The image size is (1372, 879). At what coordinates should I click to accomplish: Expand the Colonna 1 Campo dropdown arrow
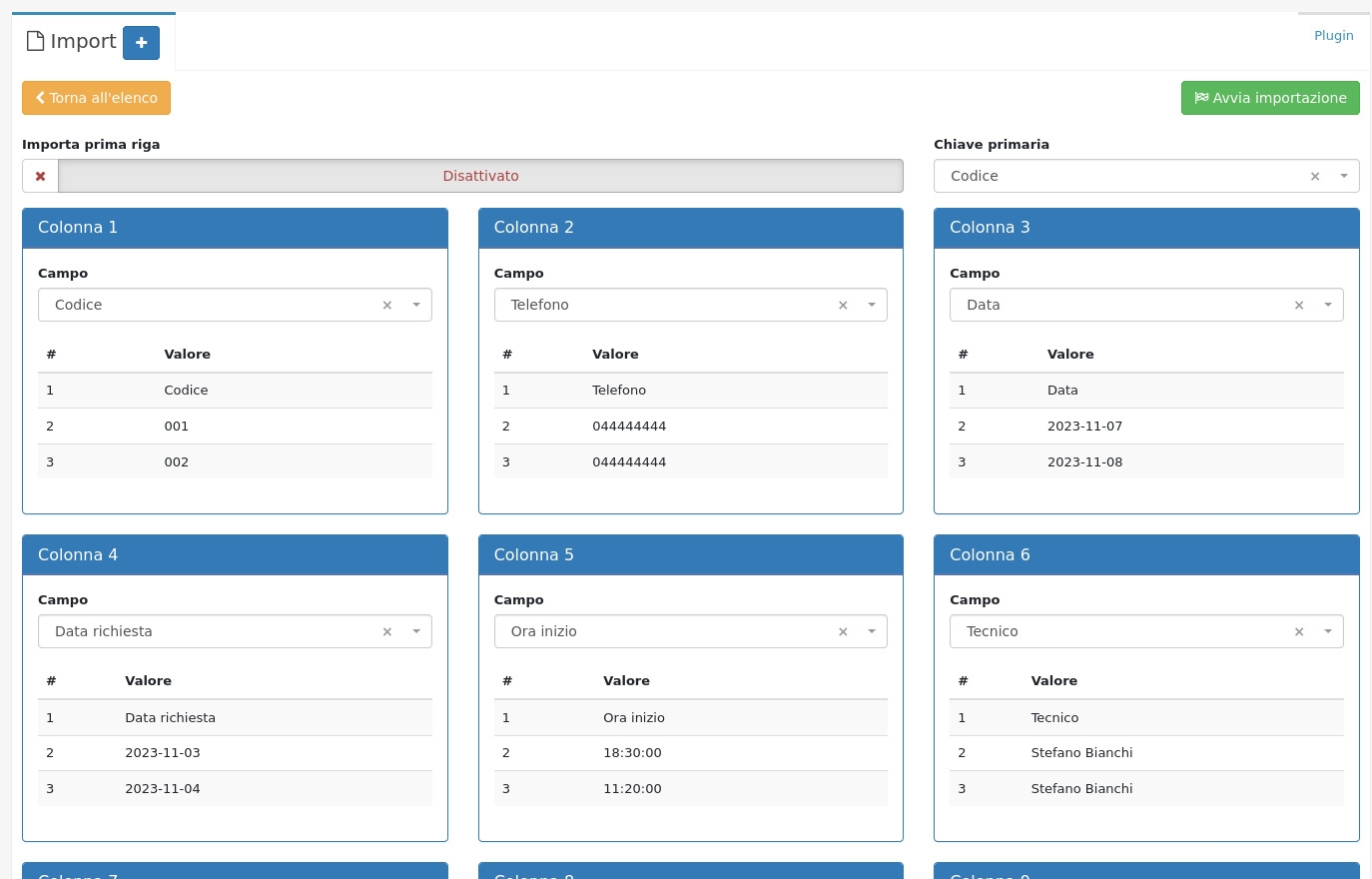(x=416, y=305)
